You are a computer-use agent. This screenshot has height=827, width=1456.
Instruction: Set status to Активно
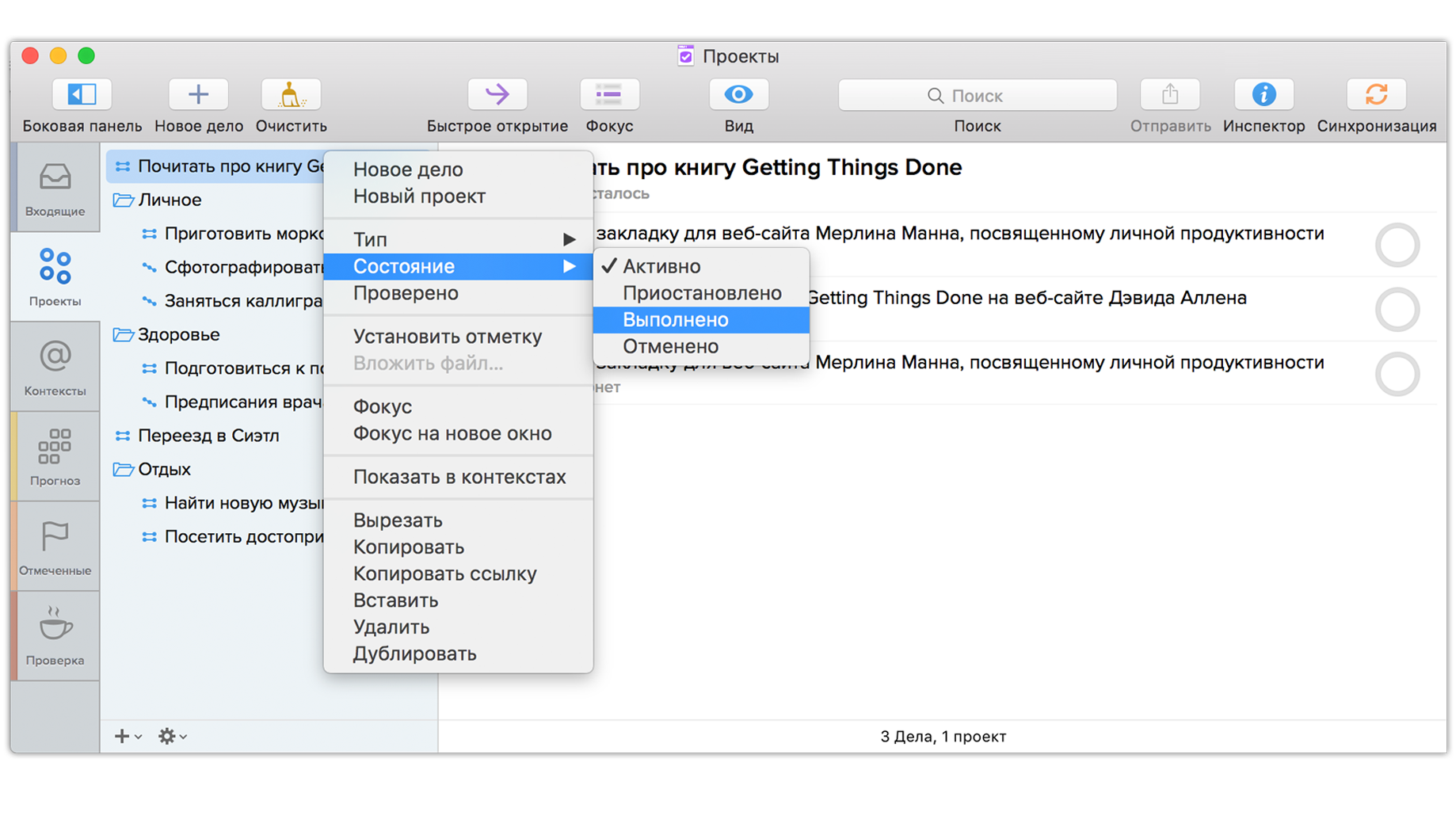pyautogui.click(x=701, y=266)
